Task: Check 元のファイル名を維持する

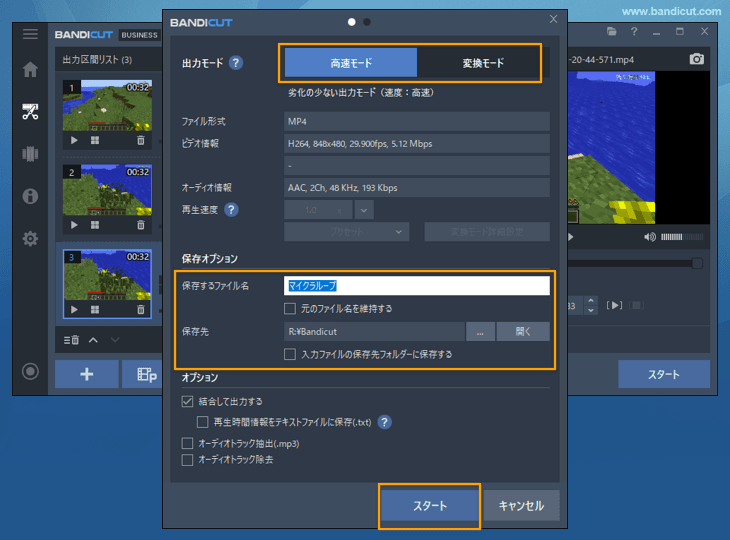Action: 290,309
